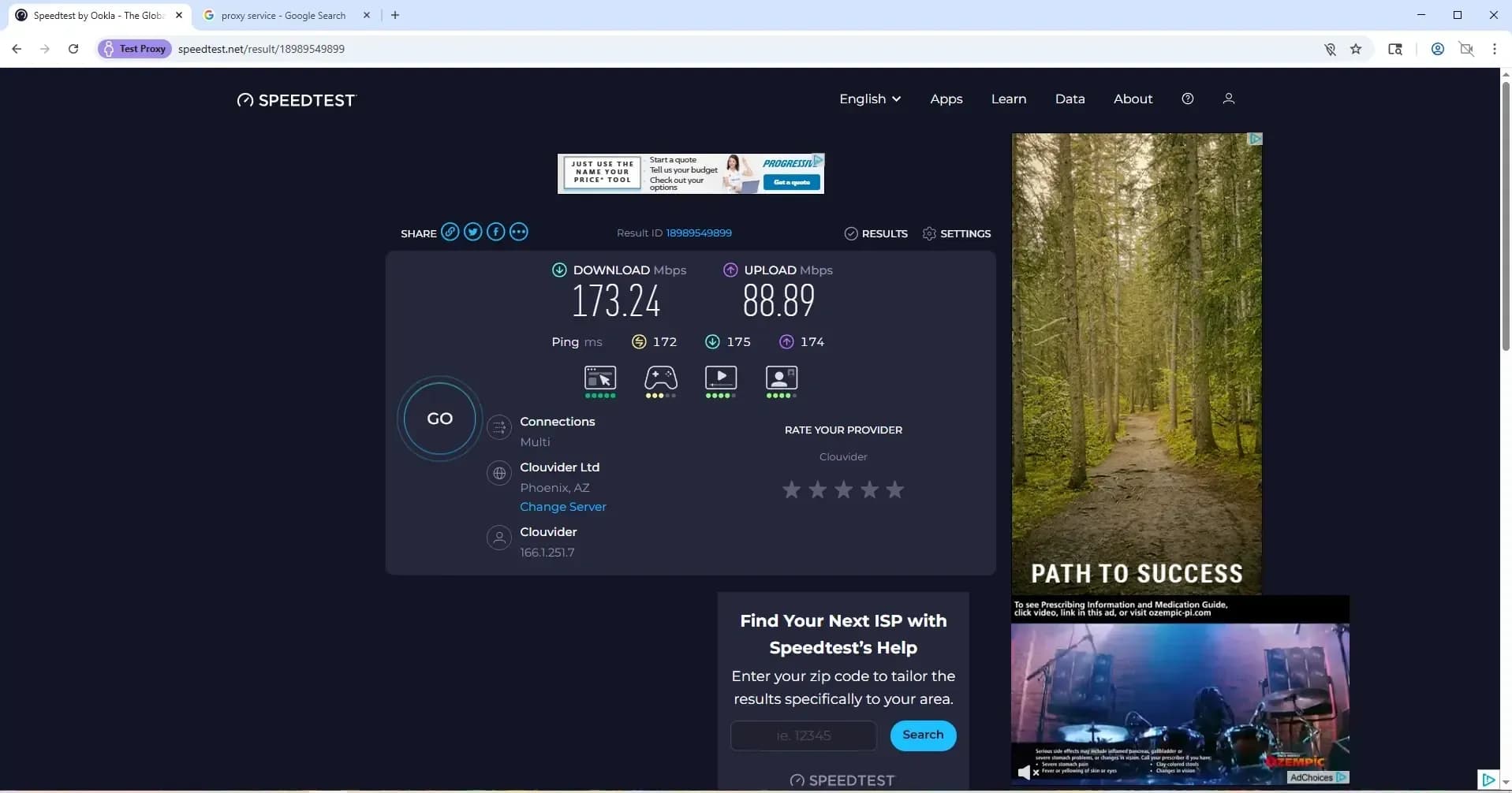
Task: Open the help question mark icon
Action: coord(1187,98)
